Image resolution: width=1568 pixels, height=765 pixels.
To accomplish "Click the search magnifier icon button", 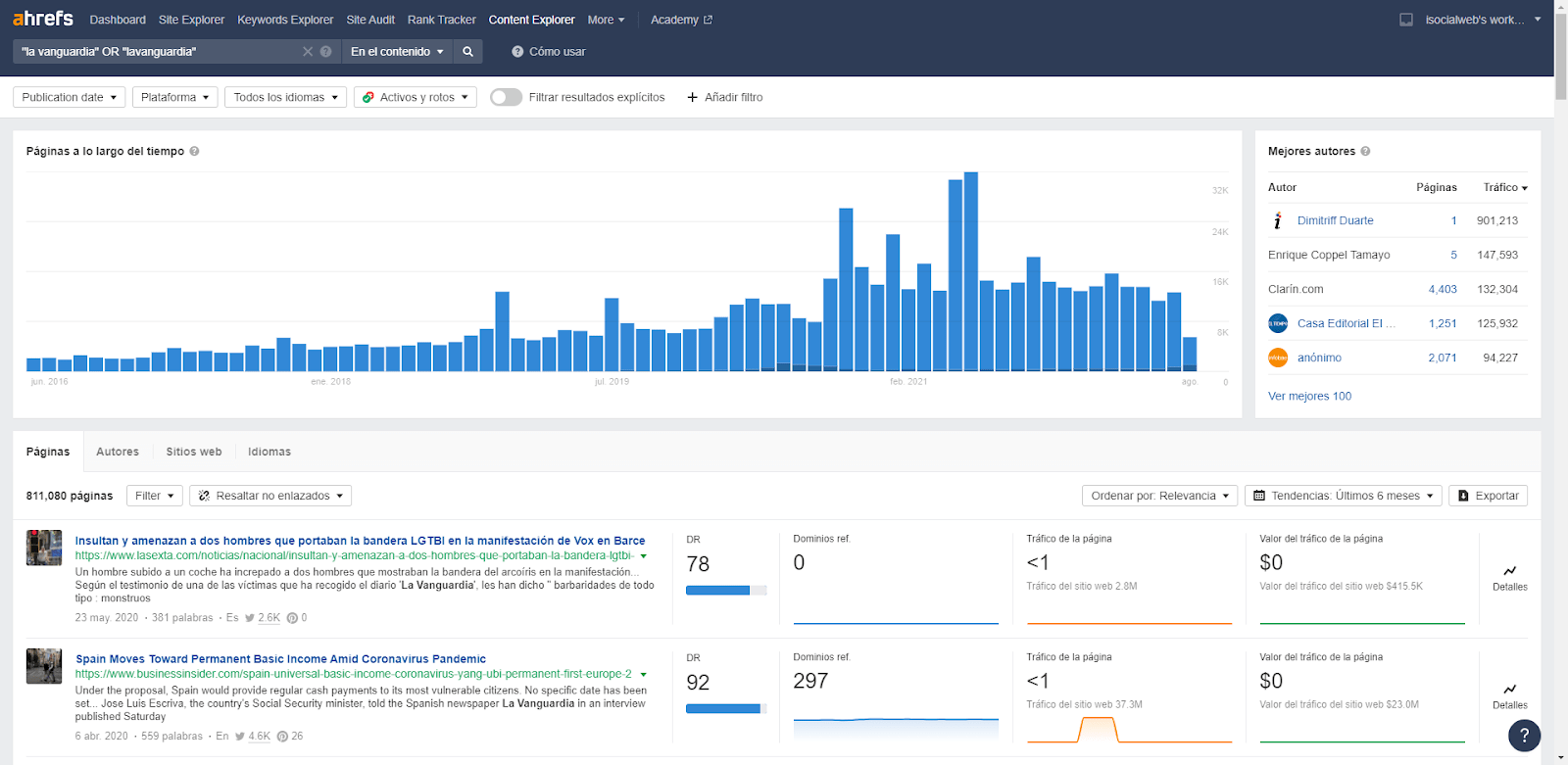I will [467, 52].
